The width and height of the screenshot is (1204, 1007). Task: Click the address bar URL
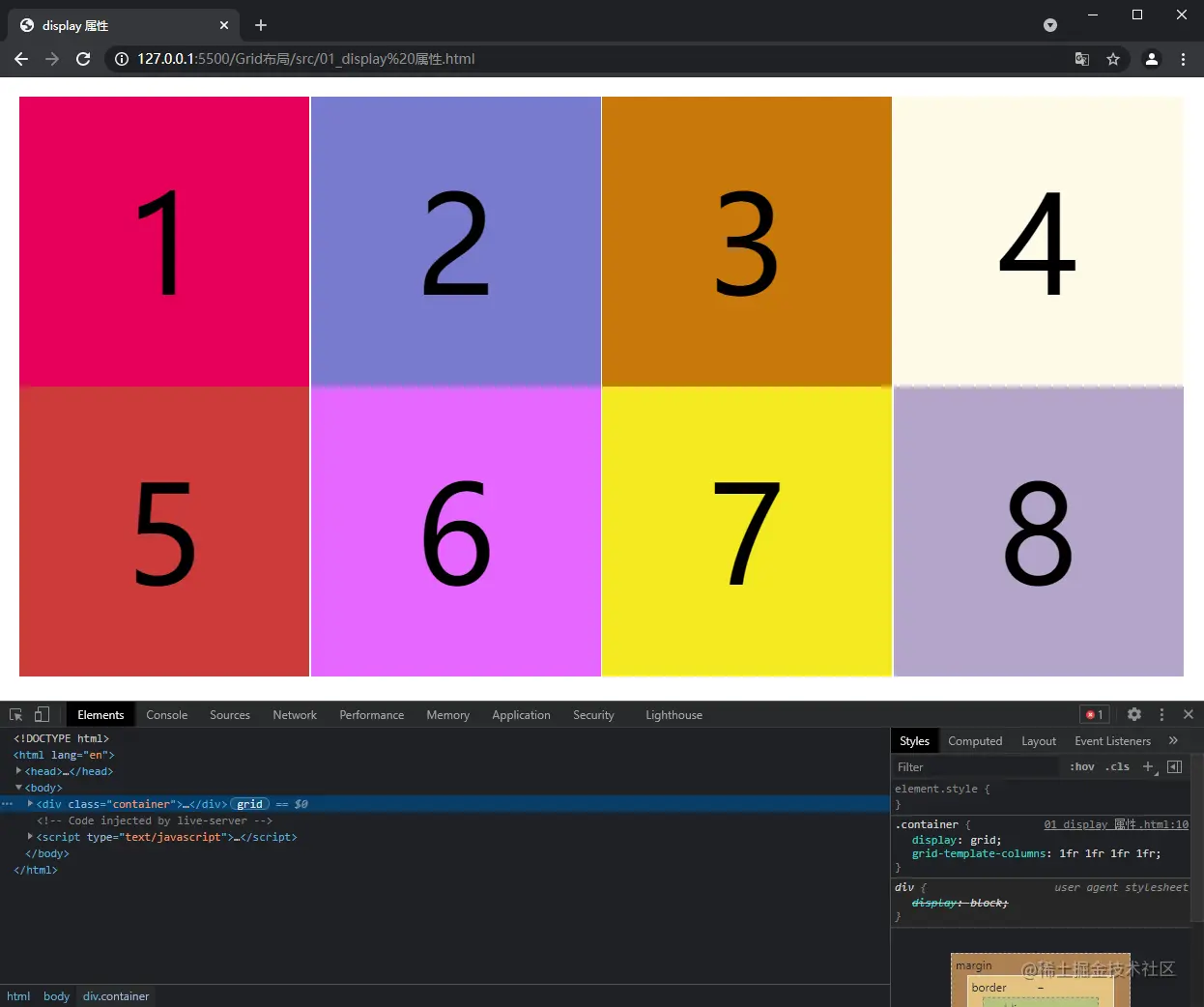[306, 59]
